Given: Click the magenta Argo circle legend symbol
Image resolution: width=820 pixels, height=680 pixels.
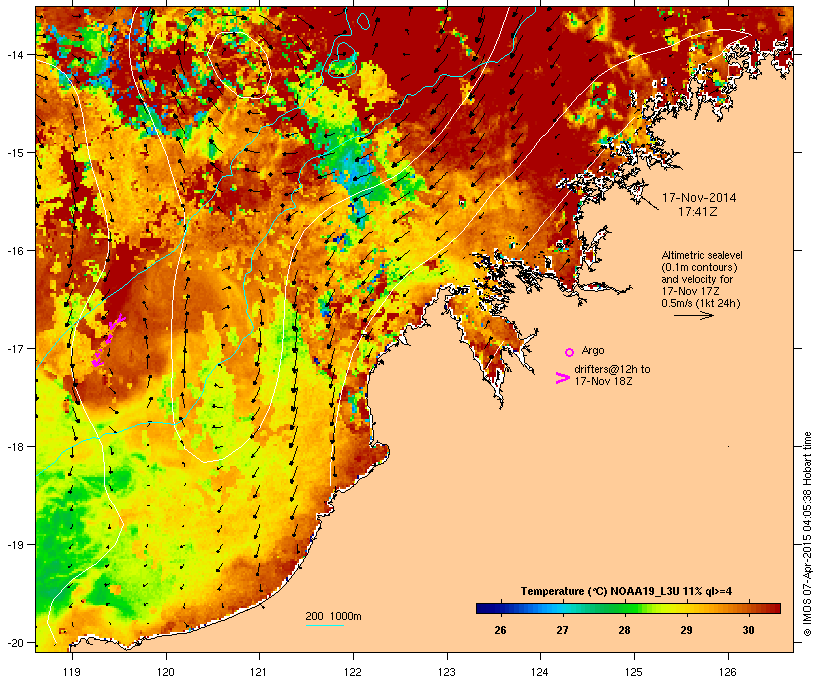Looking at the screenshot, I should click(x=570, y=352).
